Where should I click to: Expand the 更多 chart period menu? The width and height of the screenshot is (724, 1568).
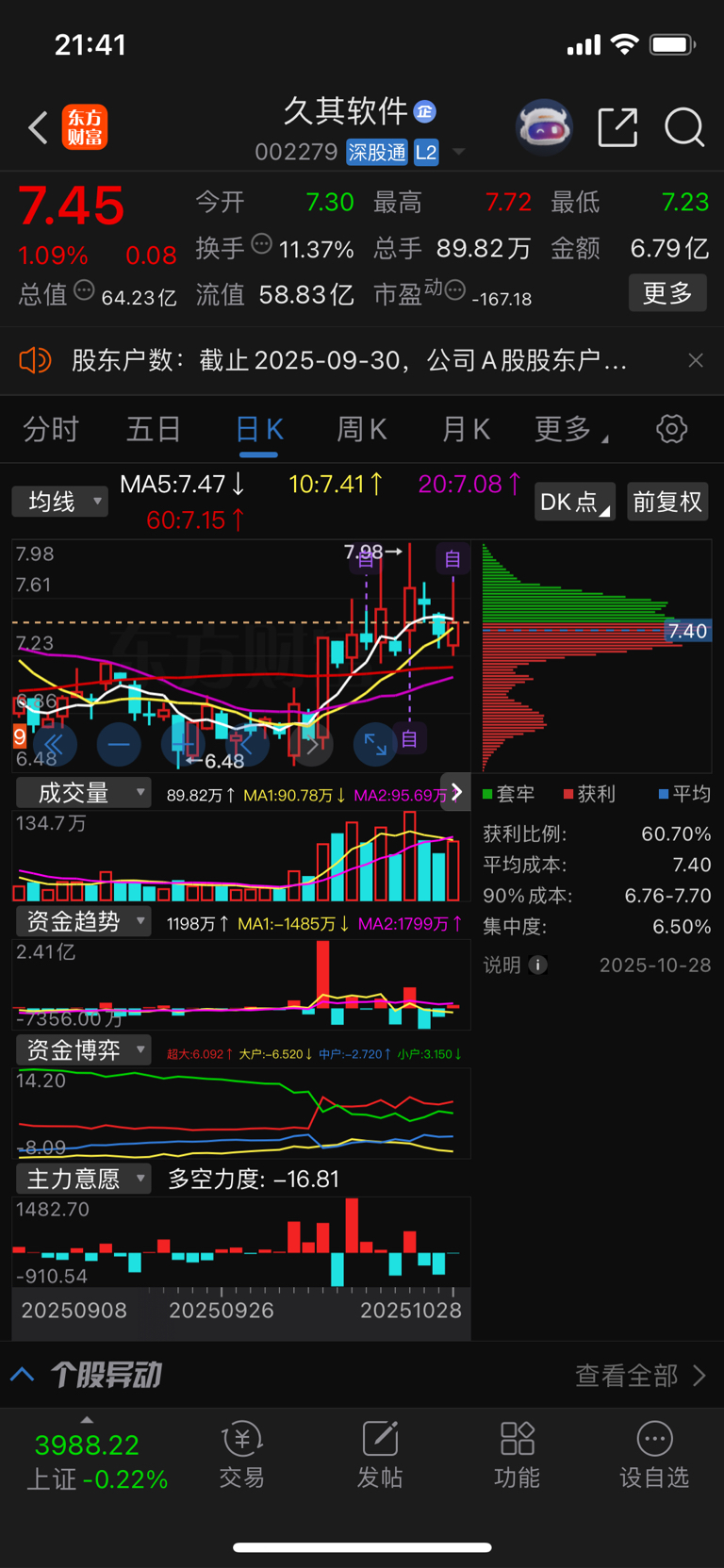(x=571, y=429)
